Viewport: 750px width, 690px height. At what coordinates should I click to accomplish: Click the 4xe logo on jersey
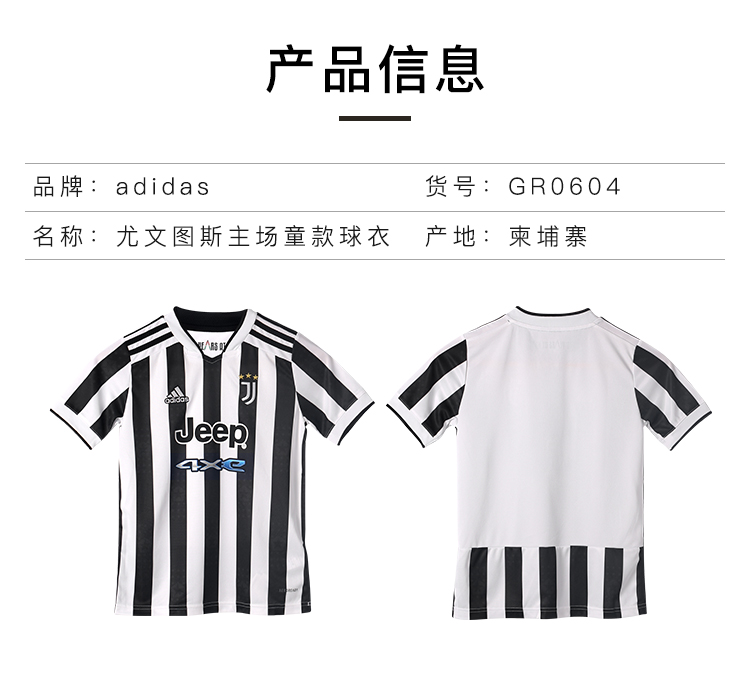pos(211,465)
